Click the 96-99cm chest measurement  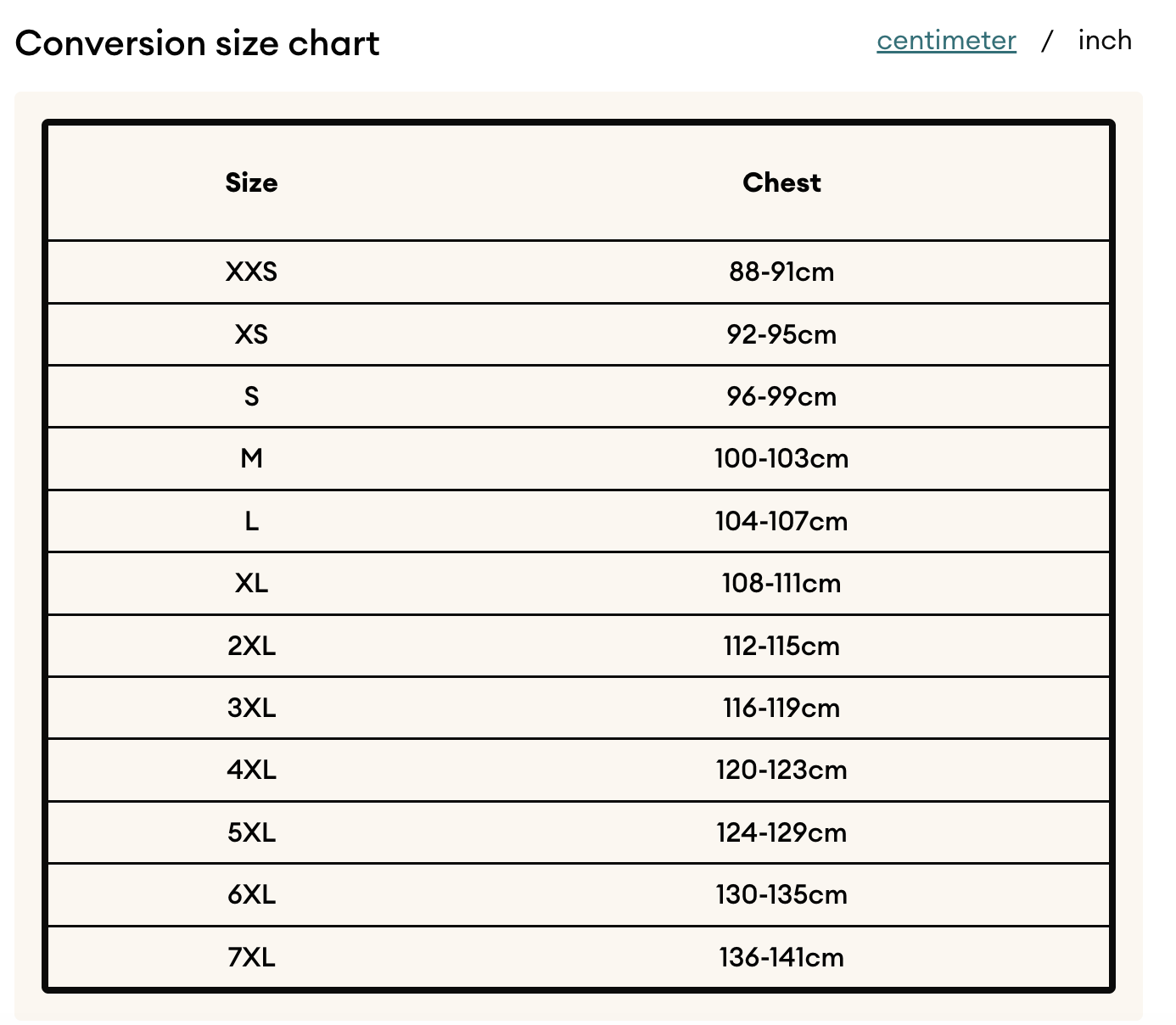click(x=781, y=396)
